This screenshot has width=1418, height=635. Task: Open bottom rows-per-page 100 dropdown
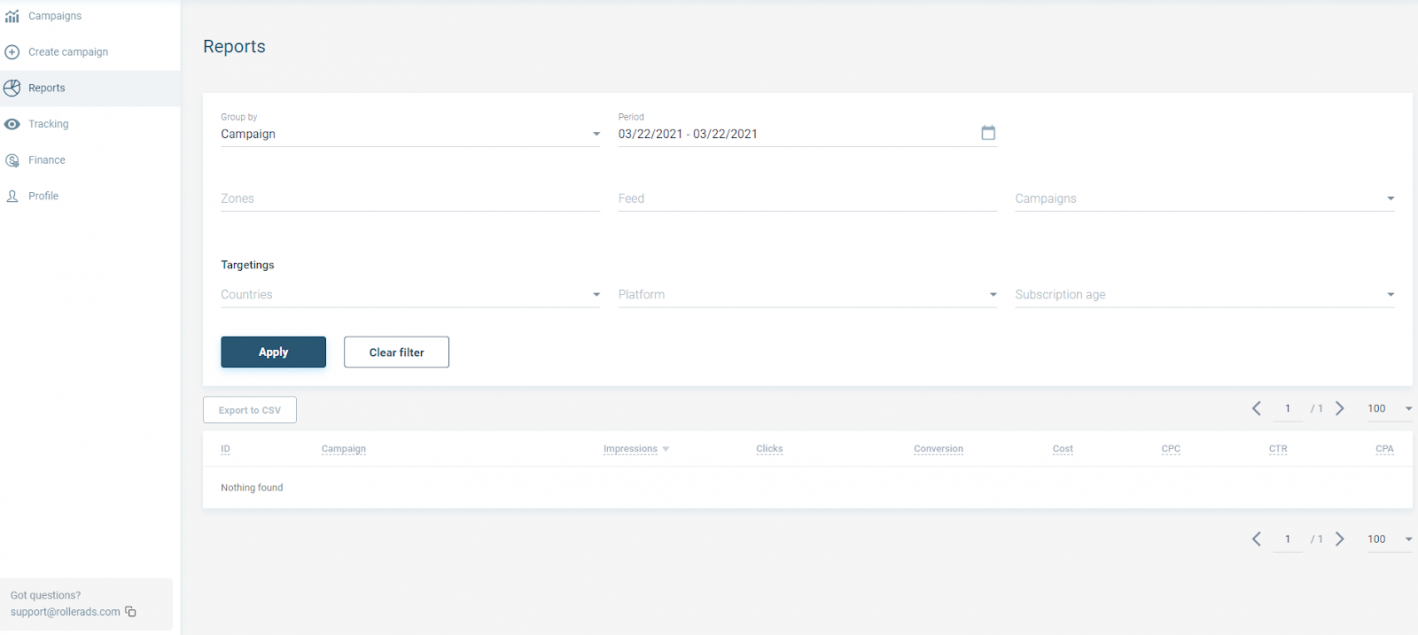coord(1390,539)
